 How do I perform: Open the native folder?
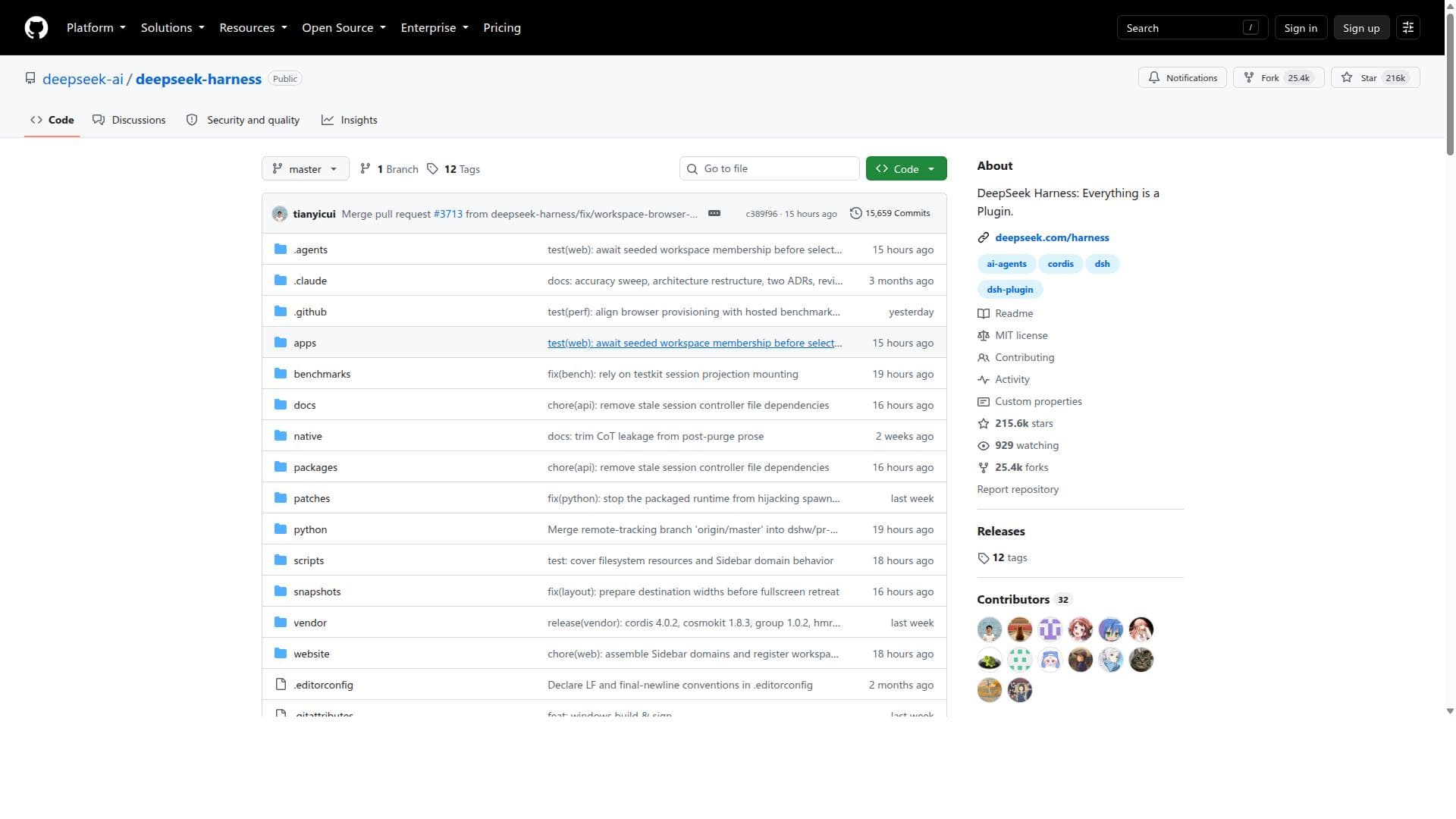pos(308,437)
